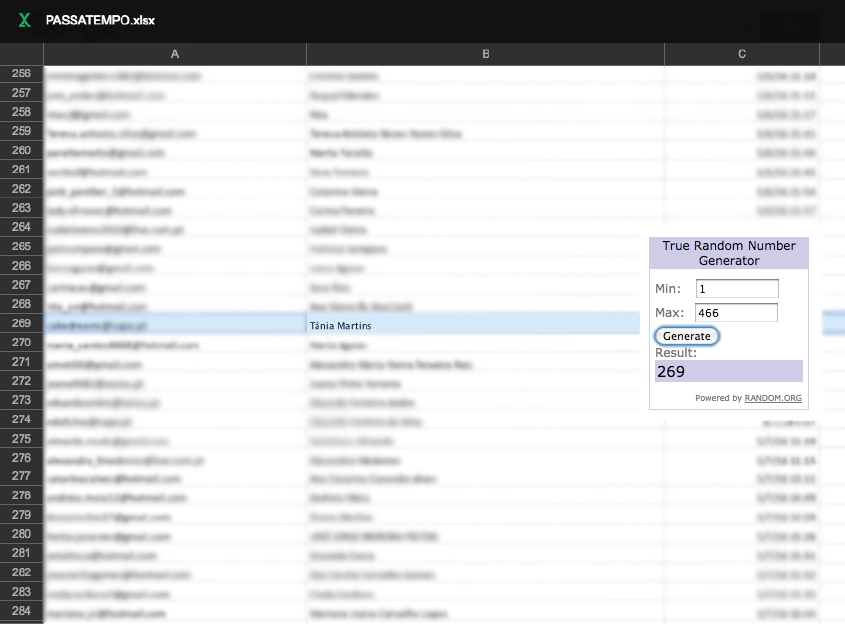Click the green Excel file icon
The height and width of the screenshot is (625, 845).
click(x=24, y=20)
